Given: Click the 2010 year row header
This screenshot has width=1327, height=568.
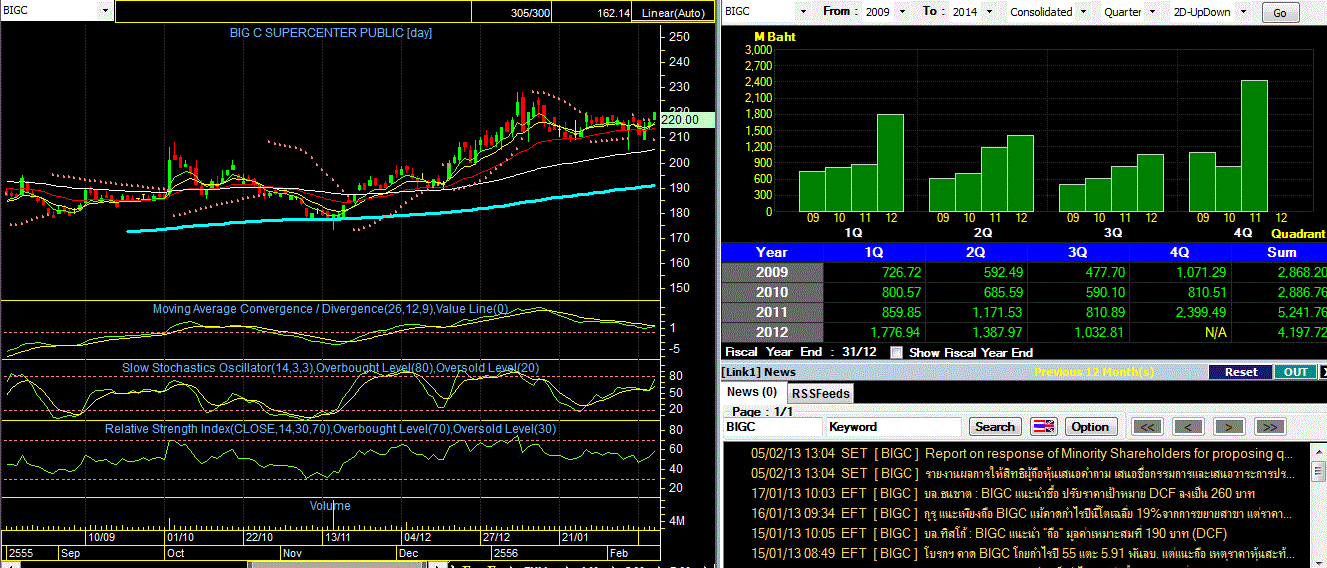Looking at the screenshot, I should 772,292.
